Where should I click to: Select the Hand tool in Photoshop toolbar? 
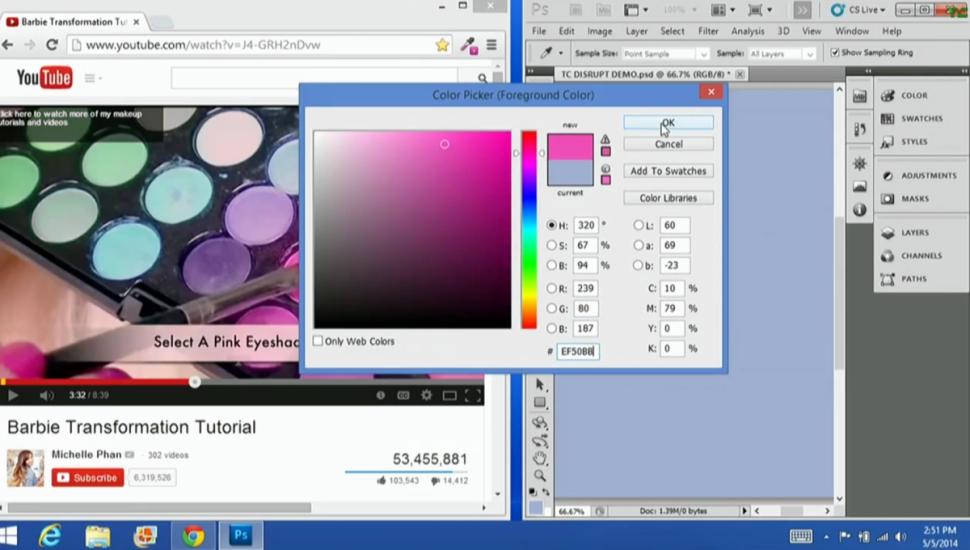[540, 458]
